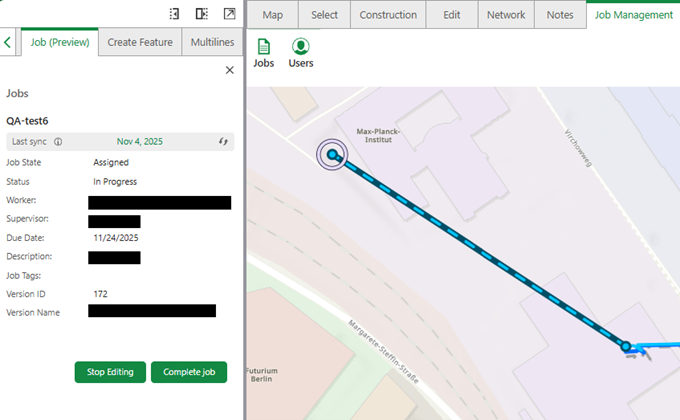Open the Network ribbon tab

click(x=506, y=15)
